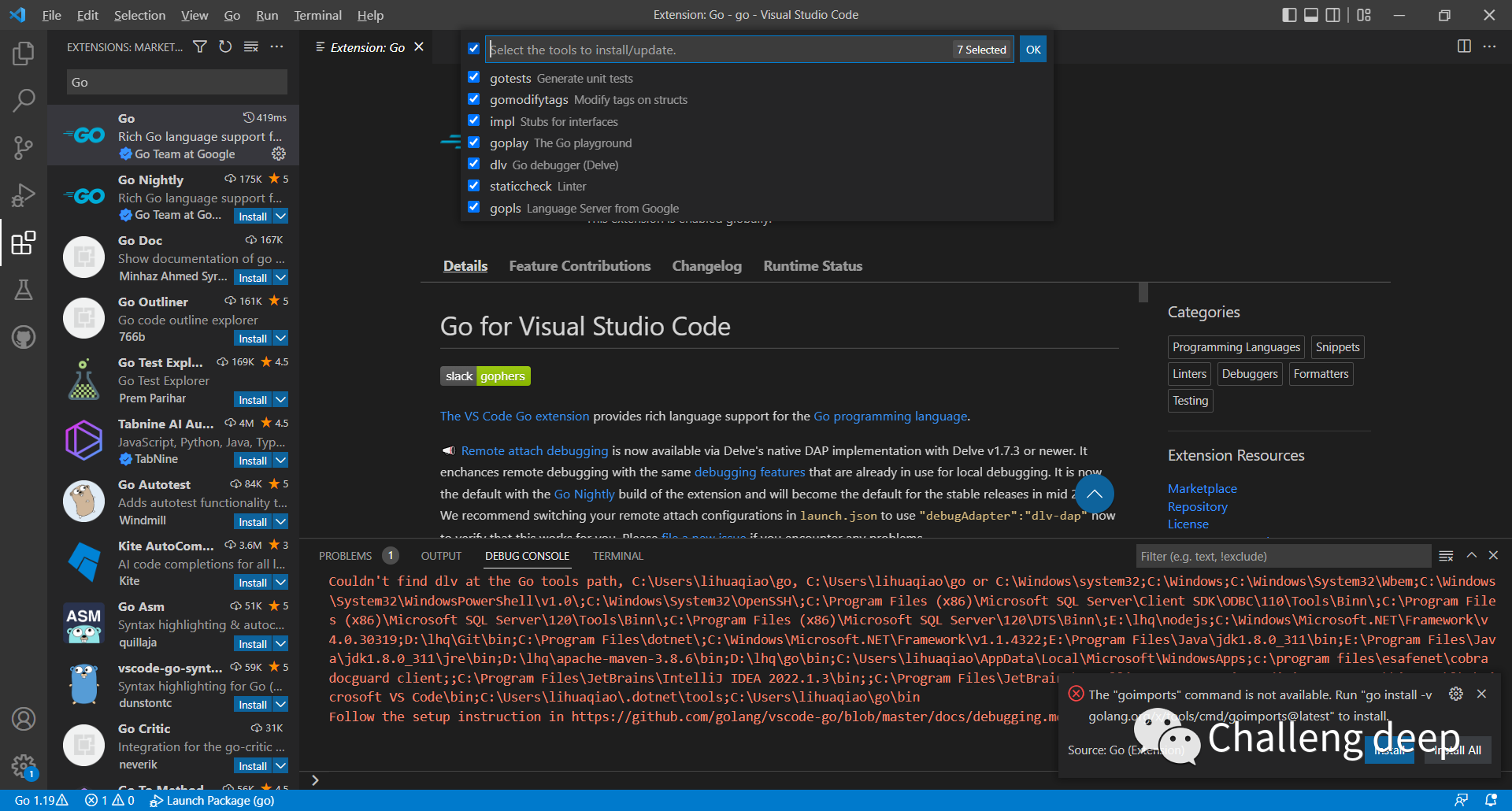Screen dimensions: 1512x811
Task: Uncheck the gomodifytags tool
Action: click(x=473, y=99)
